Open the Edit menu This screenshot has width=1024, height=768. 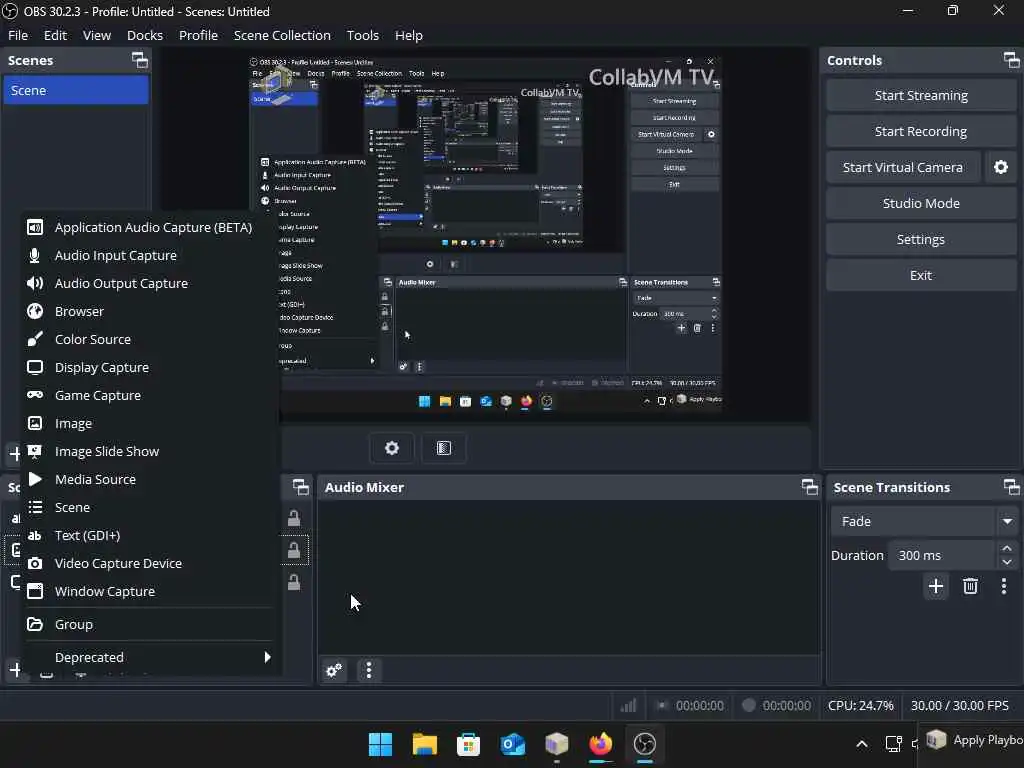(x=56, y=35)
